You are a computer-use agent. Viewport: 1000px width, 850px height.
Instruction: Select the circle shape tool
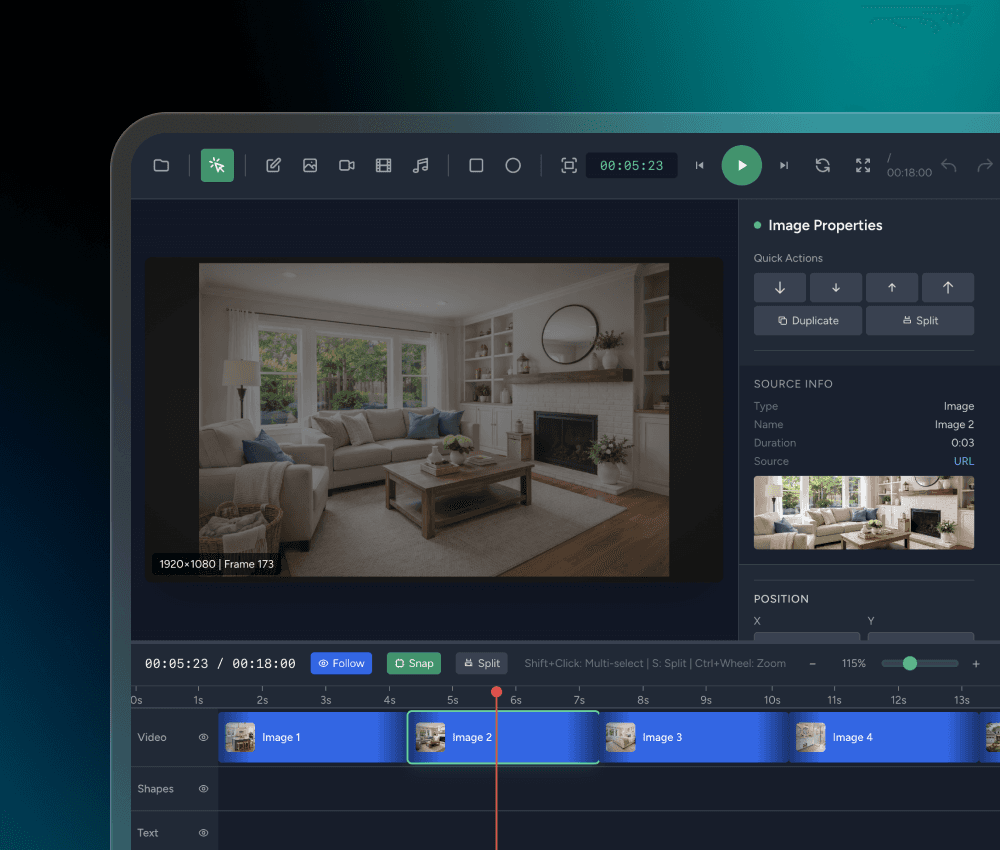[x=513, y=166]
